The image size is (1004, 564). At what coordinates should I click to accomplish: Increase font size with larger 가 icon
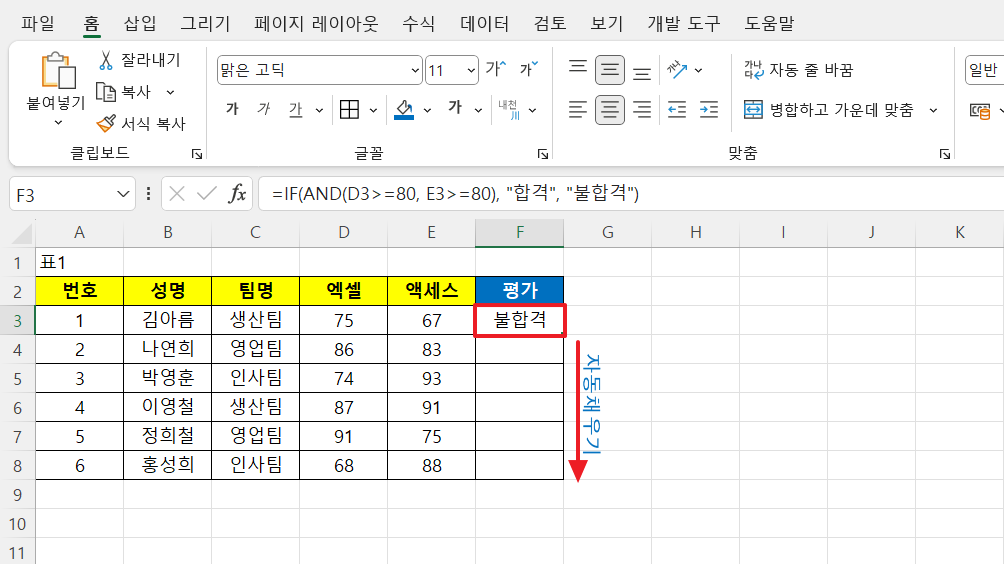tap(496, 68)
